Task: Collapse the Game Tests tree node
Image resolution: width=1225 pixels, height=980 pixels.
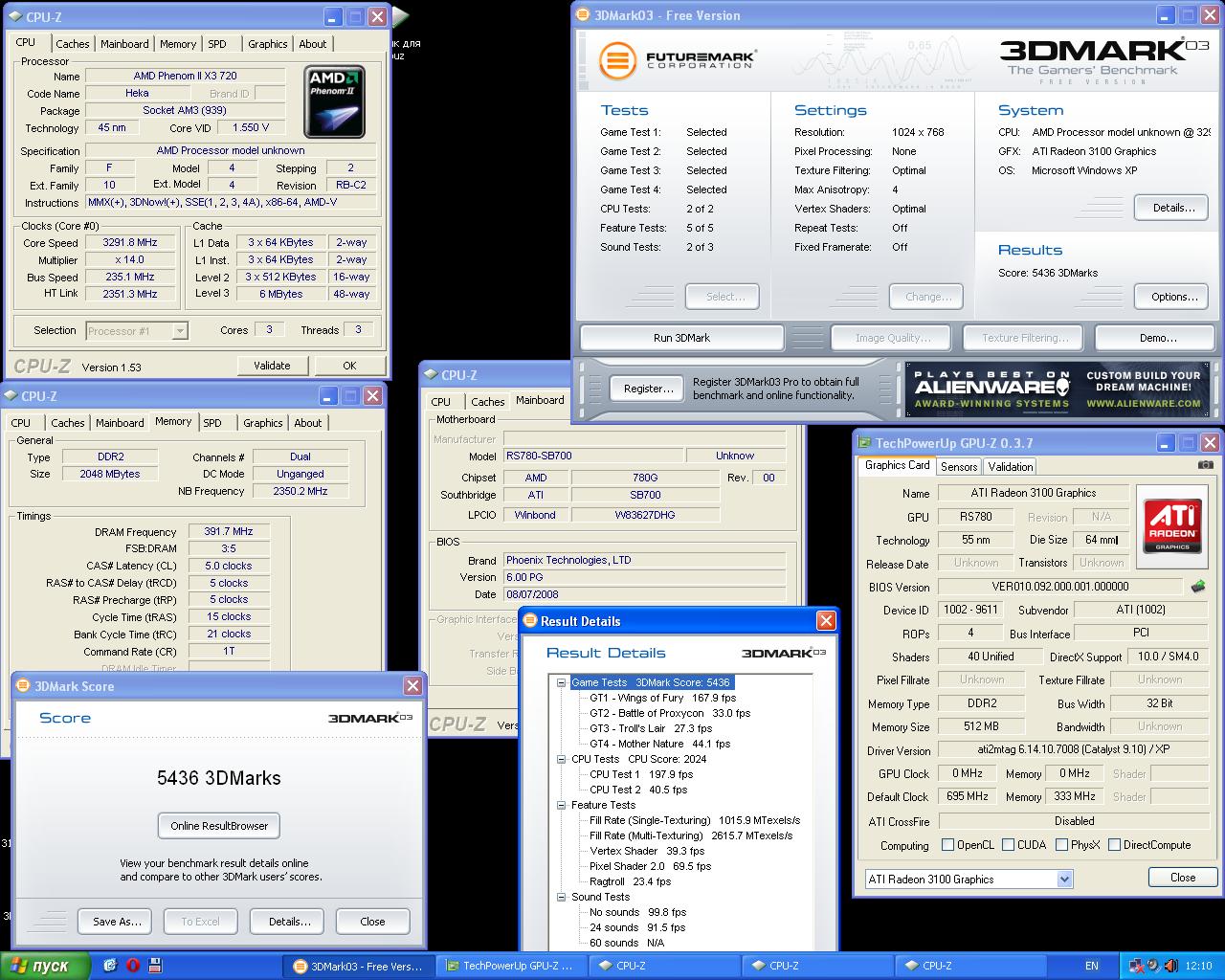Action: point(562,682)
